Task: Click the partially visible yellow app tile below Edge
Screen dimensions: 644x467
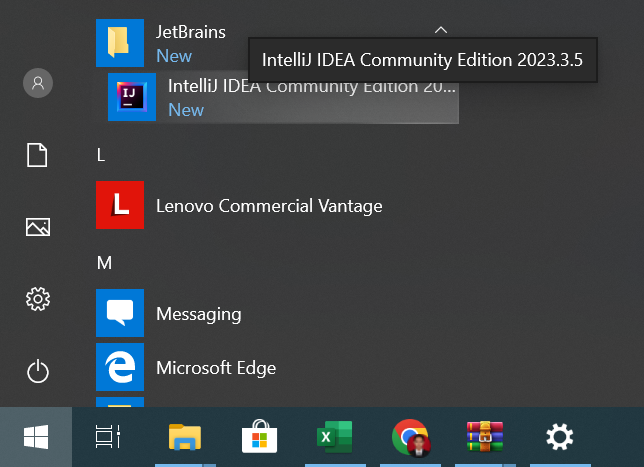Action: click(x=120, y=402)
